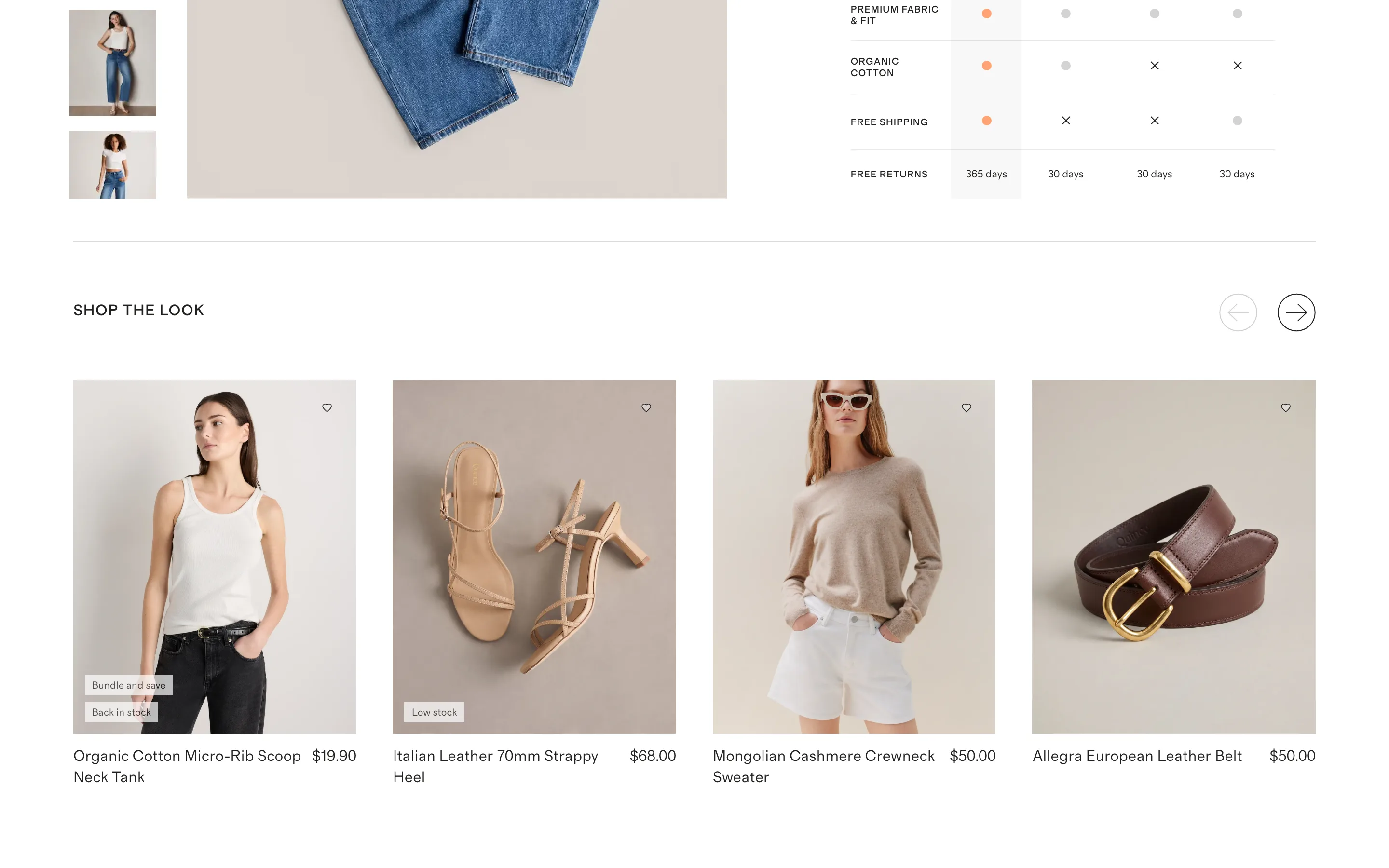Favorite the Mongolian Cashmere Crewneck Sweater with heart

[967, 407]
